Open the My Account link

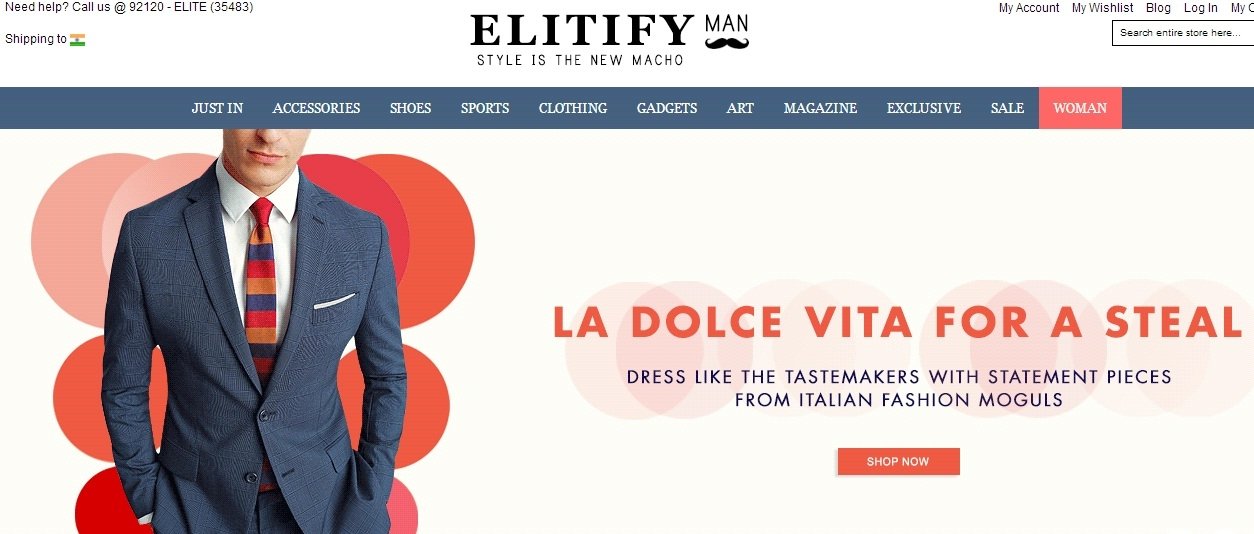point(1029,8)
